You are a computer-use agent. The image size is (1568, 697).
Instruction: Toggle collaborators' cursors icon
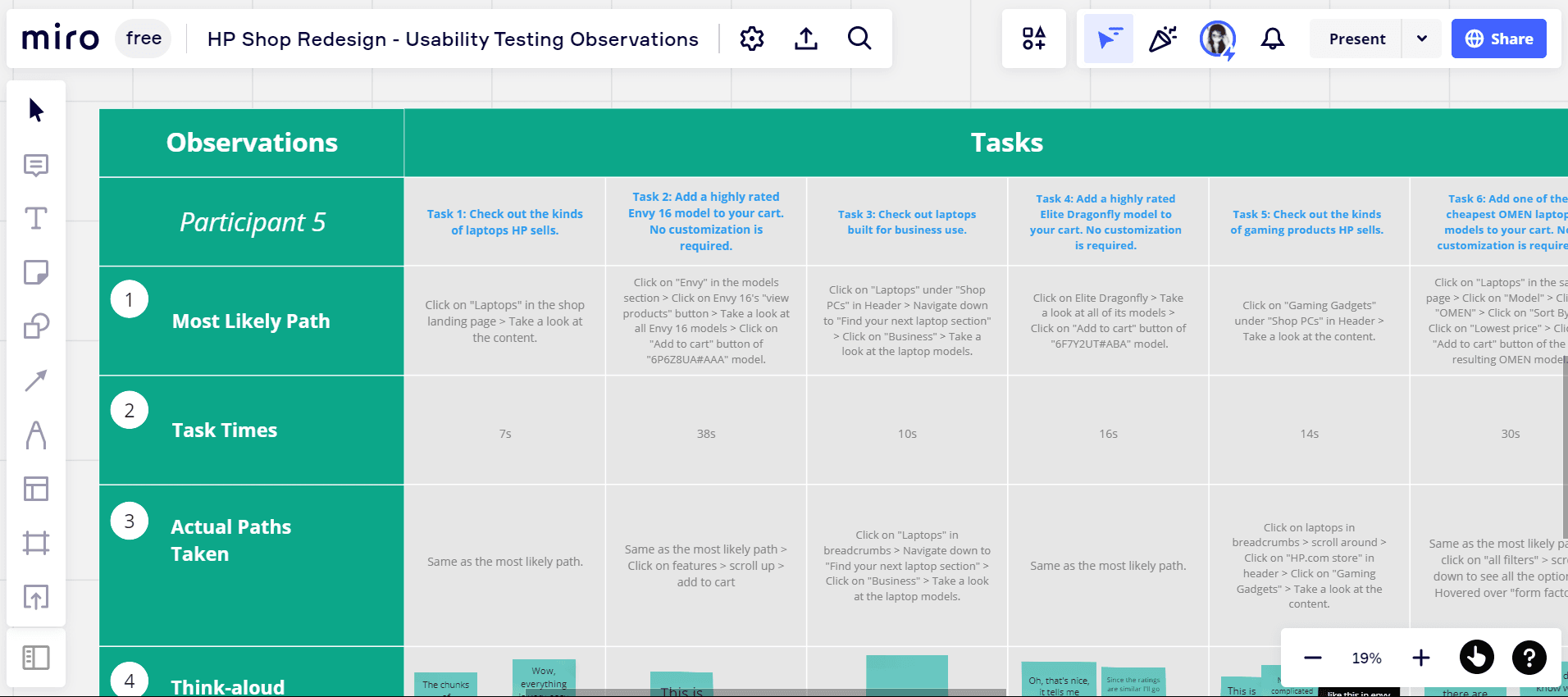click(1109, 39)
